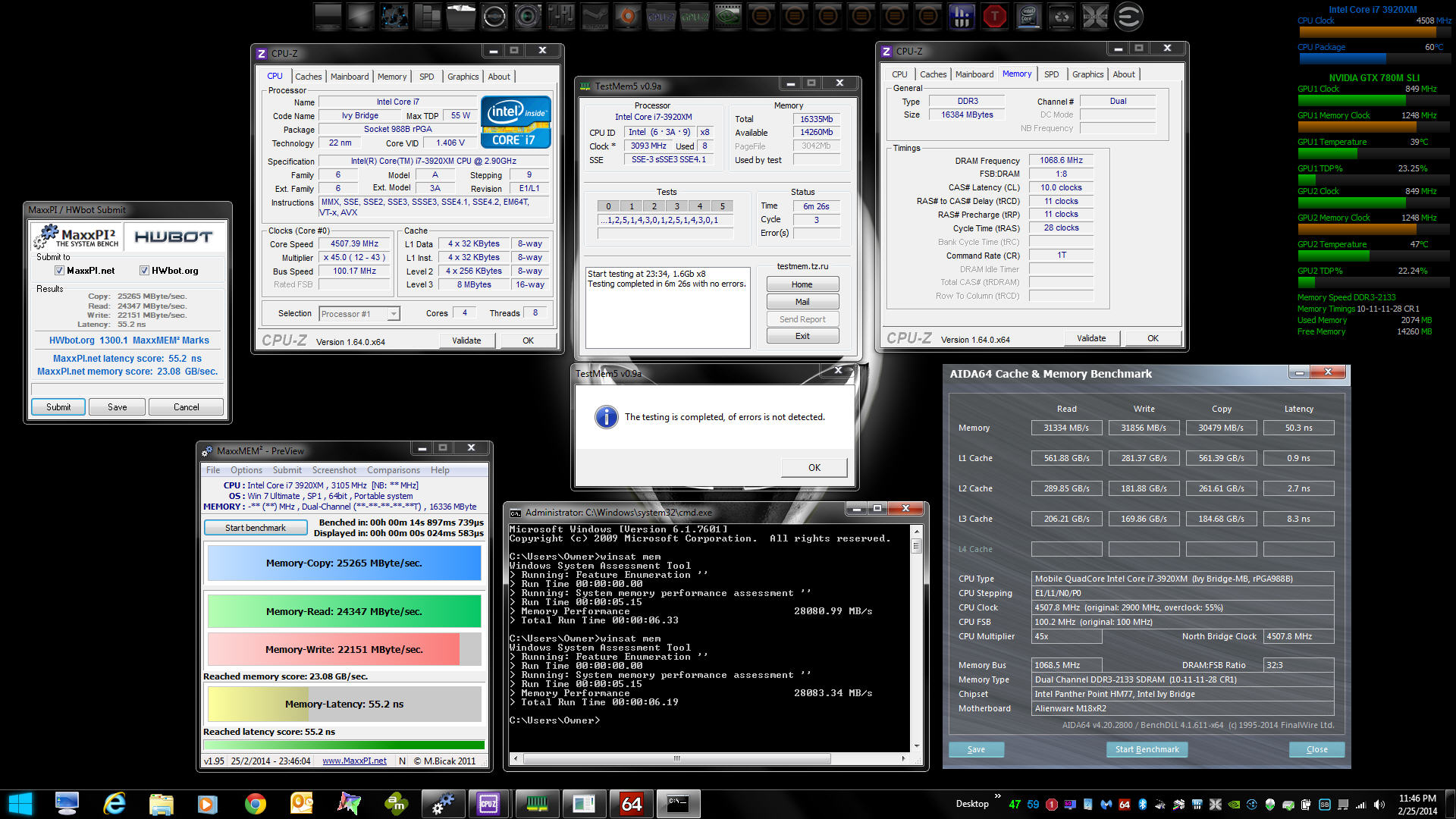The image size is (1456, 819).
Task: Open the Intel Core dock icon
Action: point(1028,17)
